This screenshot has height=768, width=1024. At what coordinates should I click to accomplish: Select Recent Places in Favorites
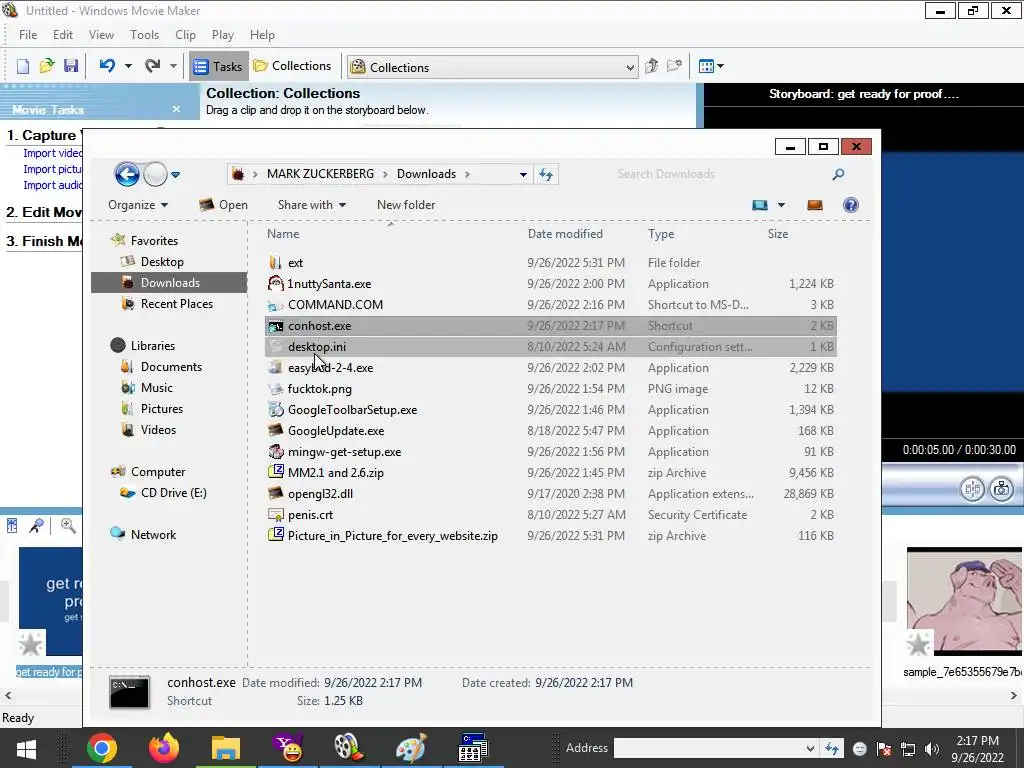[176, 304]
